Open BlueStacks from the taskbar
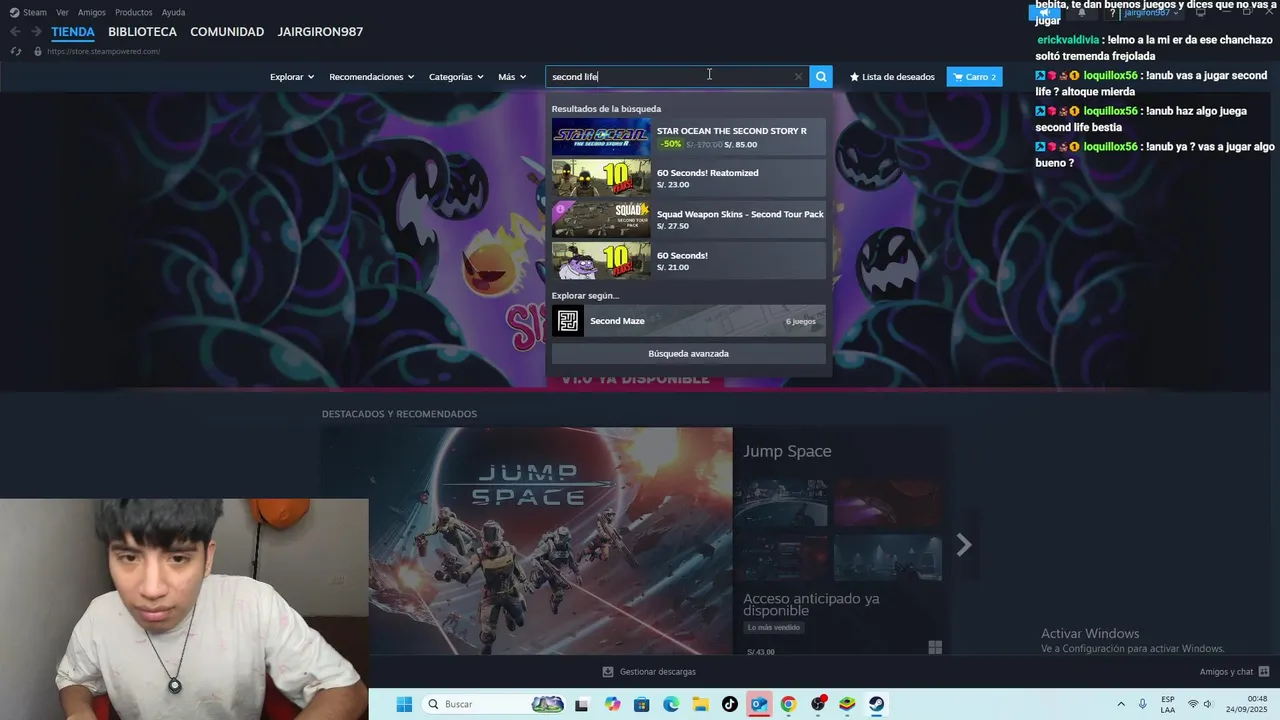Viewport: 1280px width, 720px height. [x=847, y=704]
